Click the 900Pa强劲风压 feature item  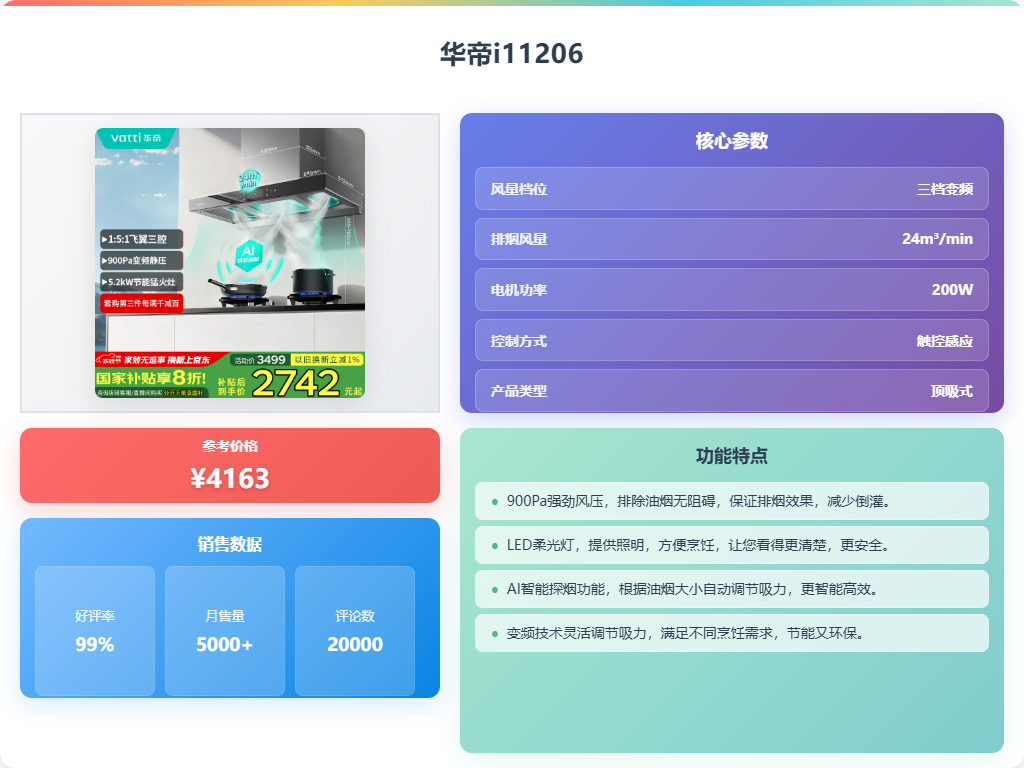coord(731,501)
